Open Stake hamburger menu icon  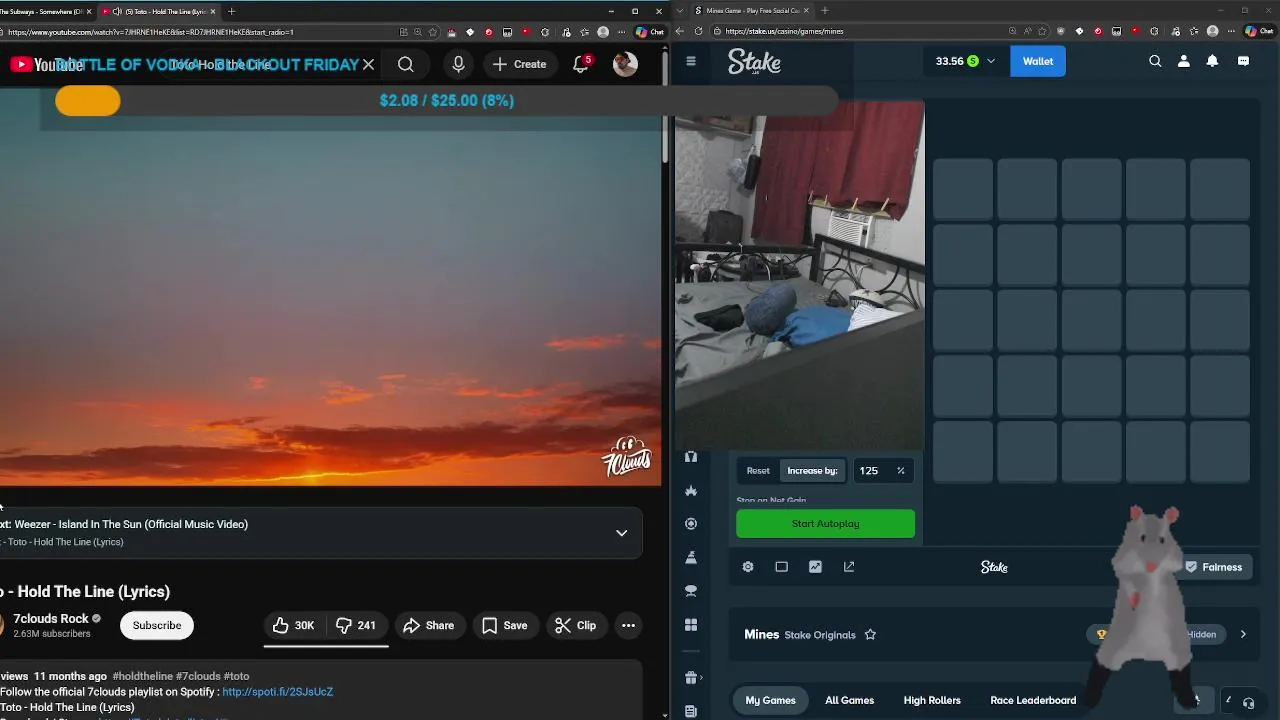[690, 61]
